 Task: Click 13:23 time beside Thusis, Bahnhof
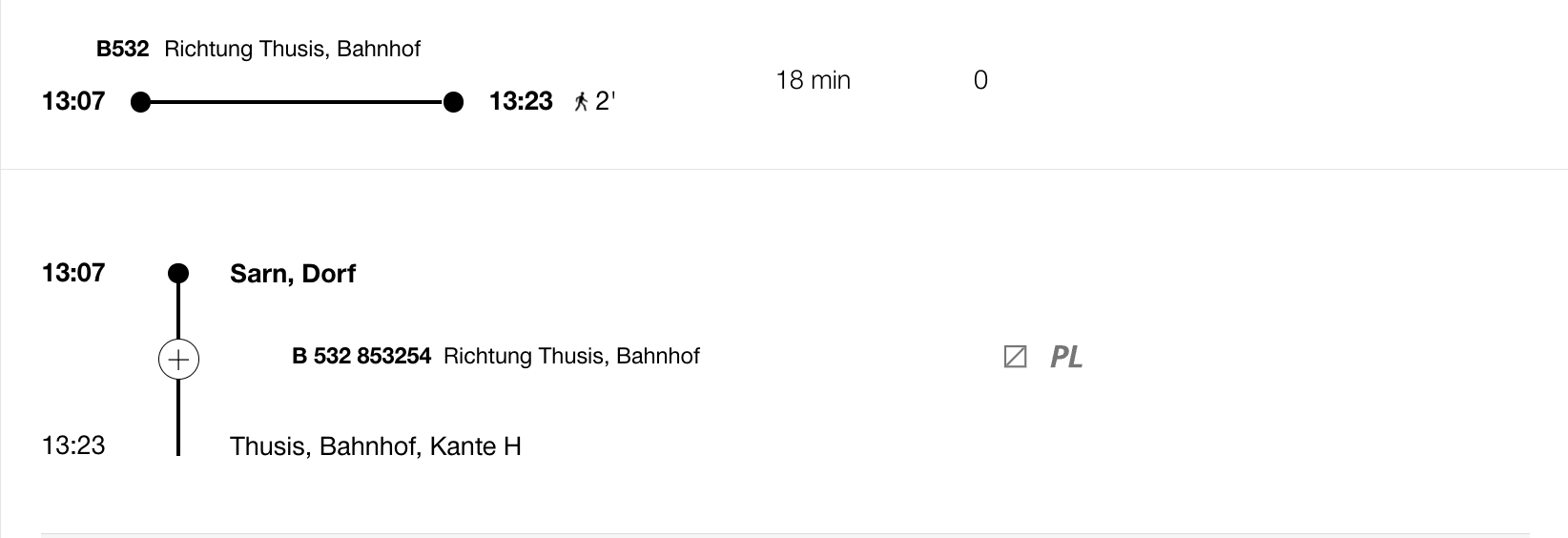tap(73, 445)
